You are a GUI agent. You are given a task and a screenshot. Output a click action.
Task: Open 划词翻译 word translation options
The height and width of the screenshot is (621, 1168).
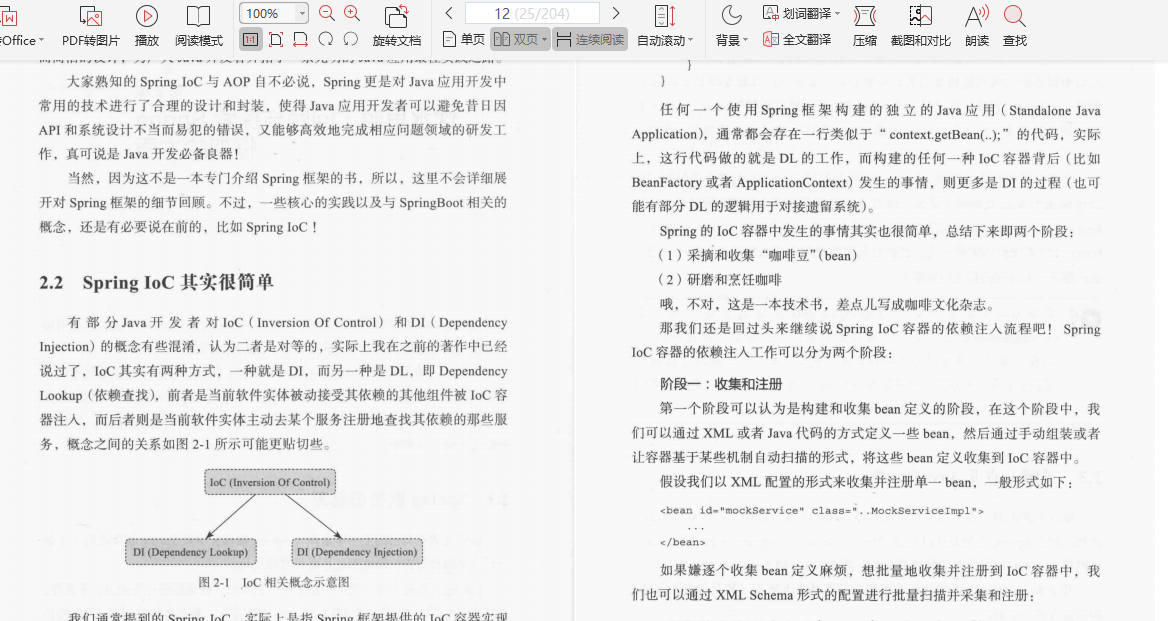pos(800,12)
